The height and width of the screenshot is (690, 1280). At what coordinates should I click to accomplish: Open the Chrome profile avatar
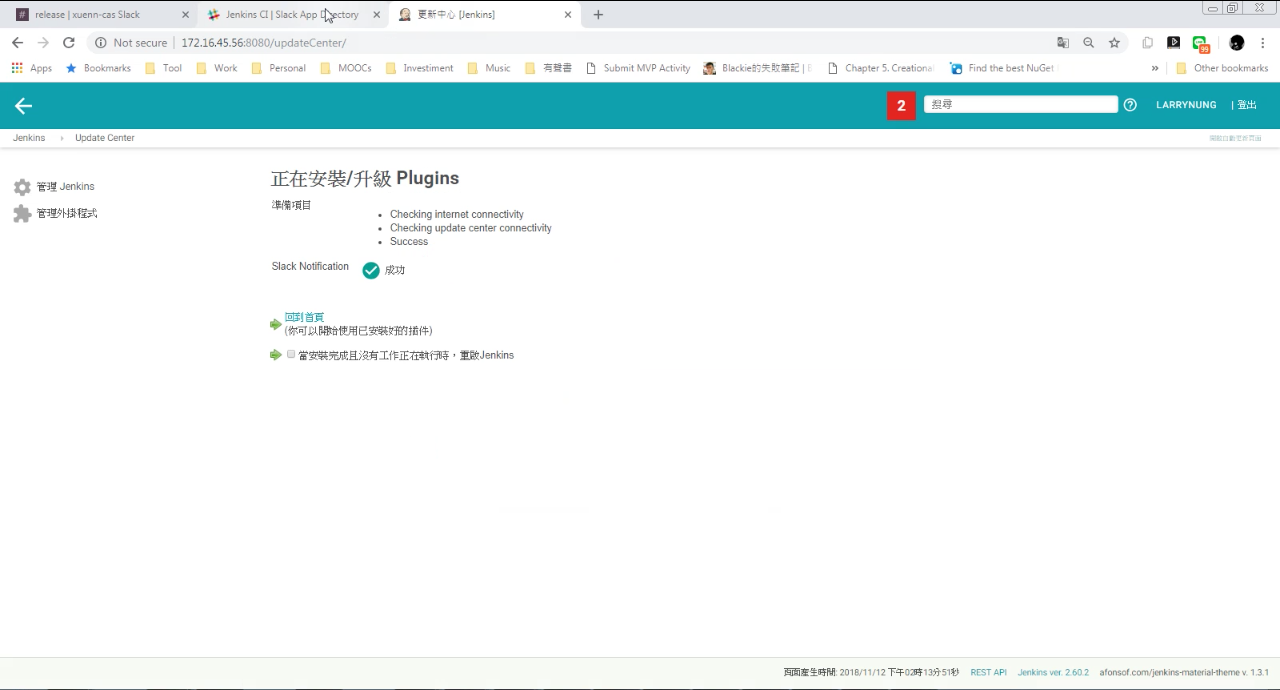coord(1237,43)
